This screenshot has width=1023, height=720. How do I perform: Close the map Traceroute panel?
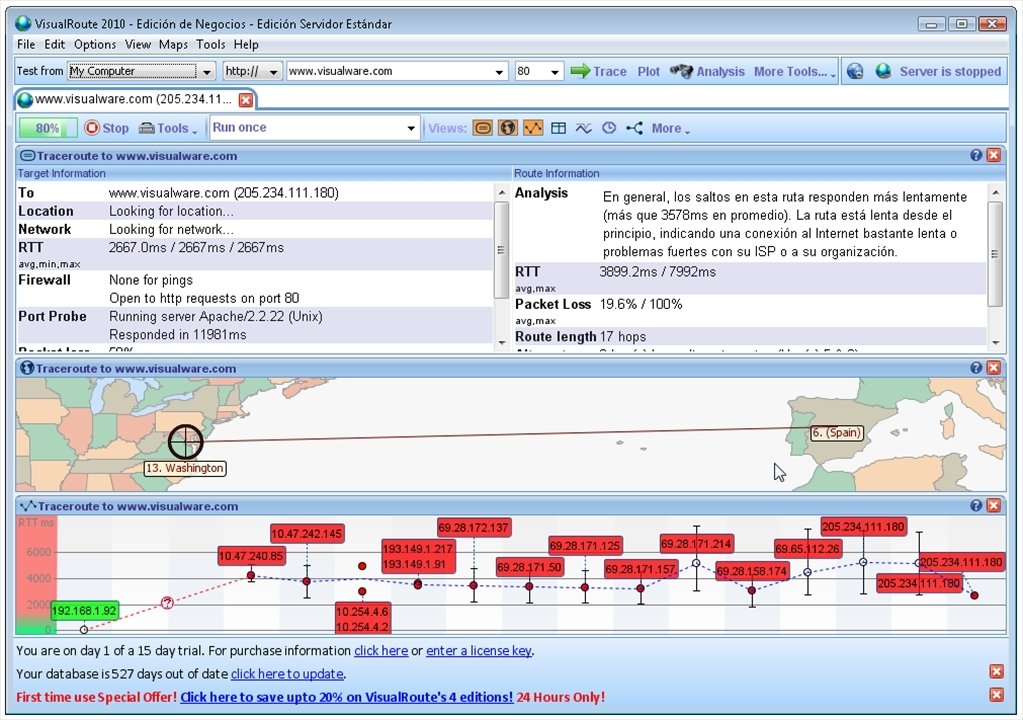pos(994,368)
